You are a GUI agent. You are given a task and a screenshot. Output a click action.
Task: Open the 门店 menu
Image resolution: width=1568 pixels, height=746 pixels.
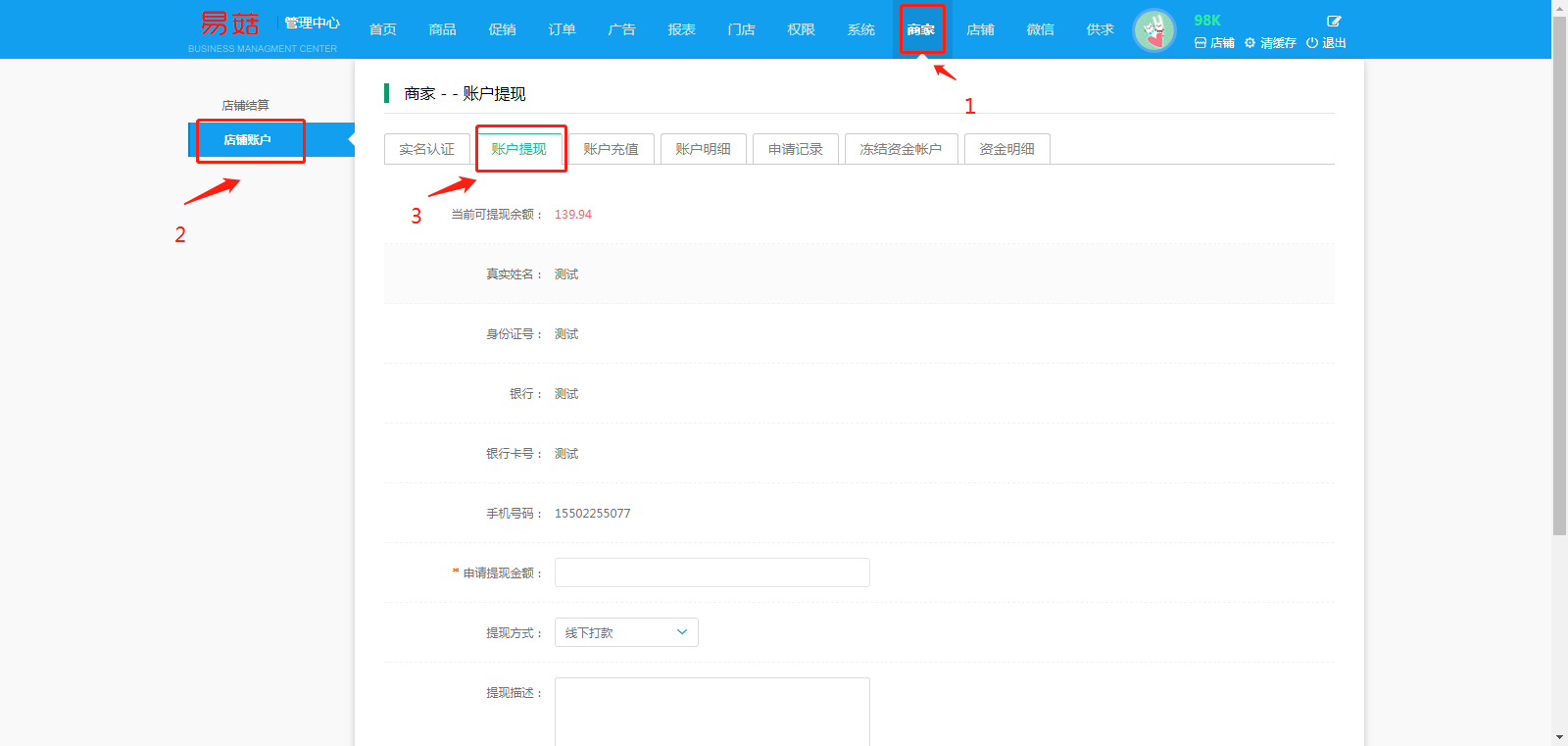tap(742, 29)
